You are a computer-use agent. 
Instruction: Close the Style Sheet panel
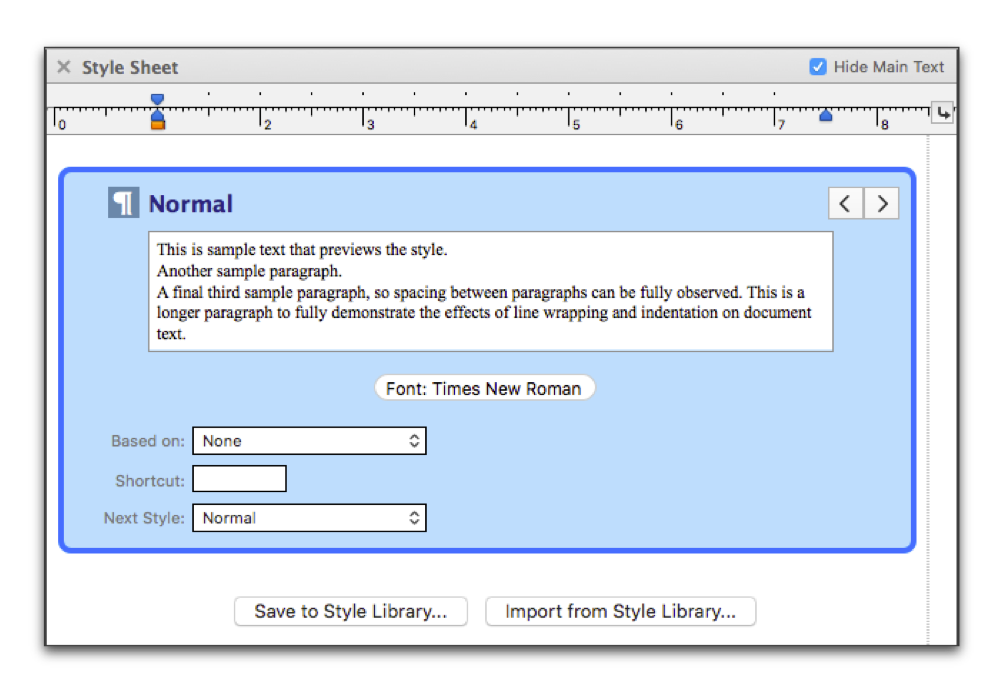pos(63,67)
